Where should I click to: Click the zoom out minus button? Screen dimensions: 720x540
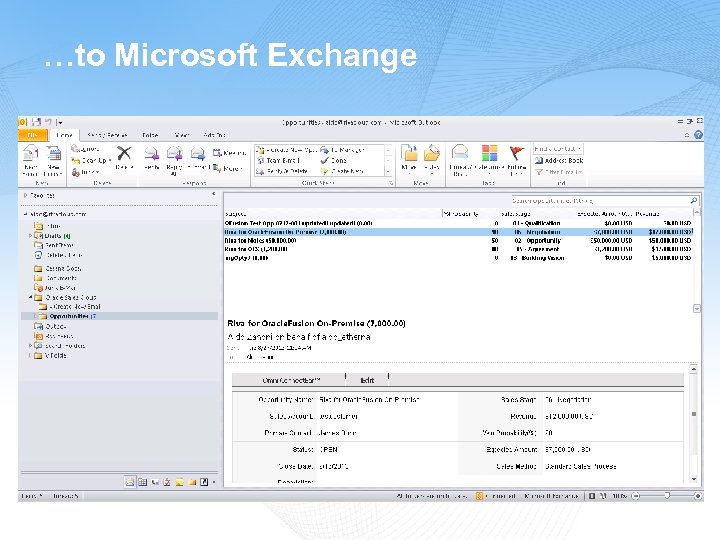coord(636,496)
